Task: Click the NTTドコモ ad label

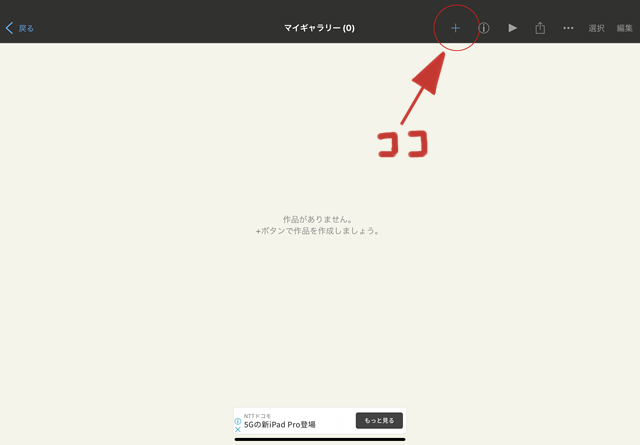Action: (x=257, y=416)
